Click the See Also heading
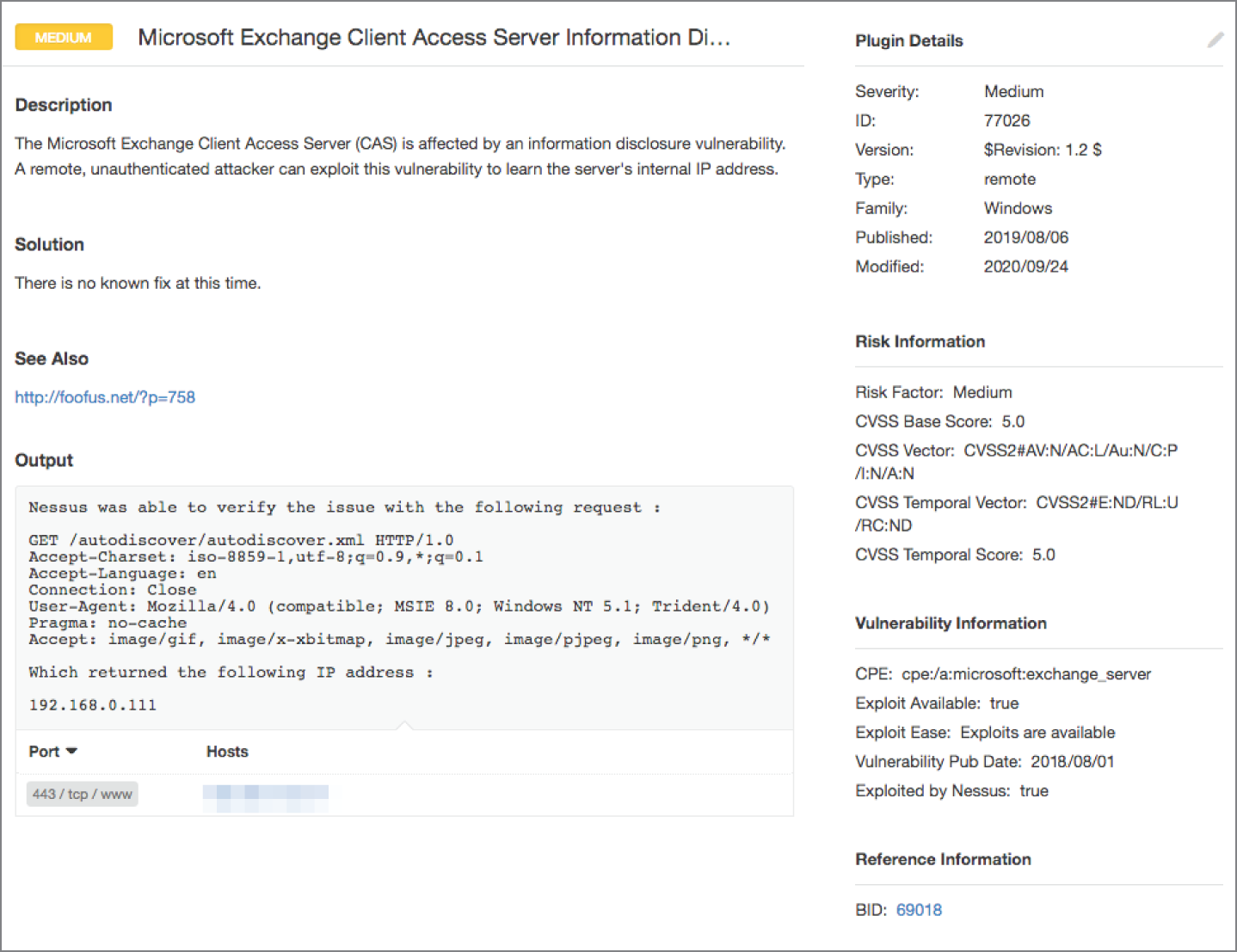Image resolution: width=1237 pixels, height=952 pixels. pyautogui.click(x=52, y=359)
